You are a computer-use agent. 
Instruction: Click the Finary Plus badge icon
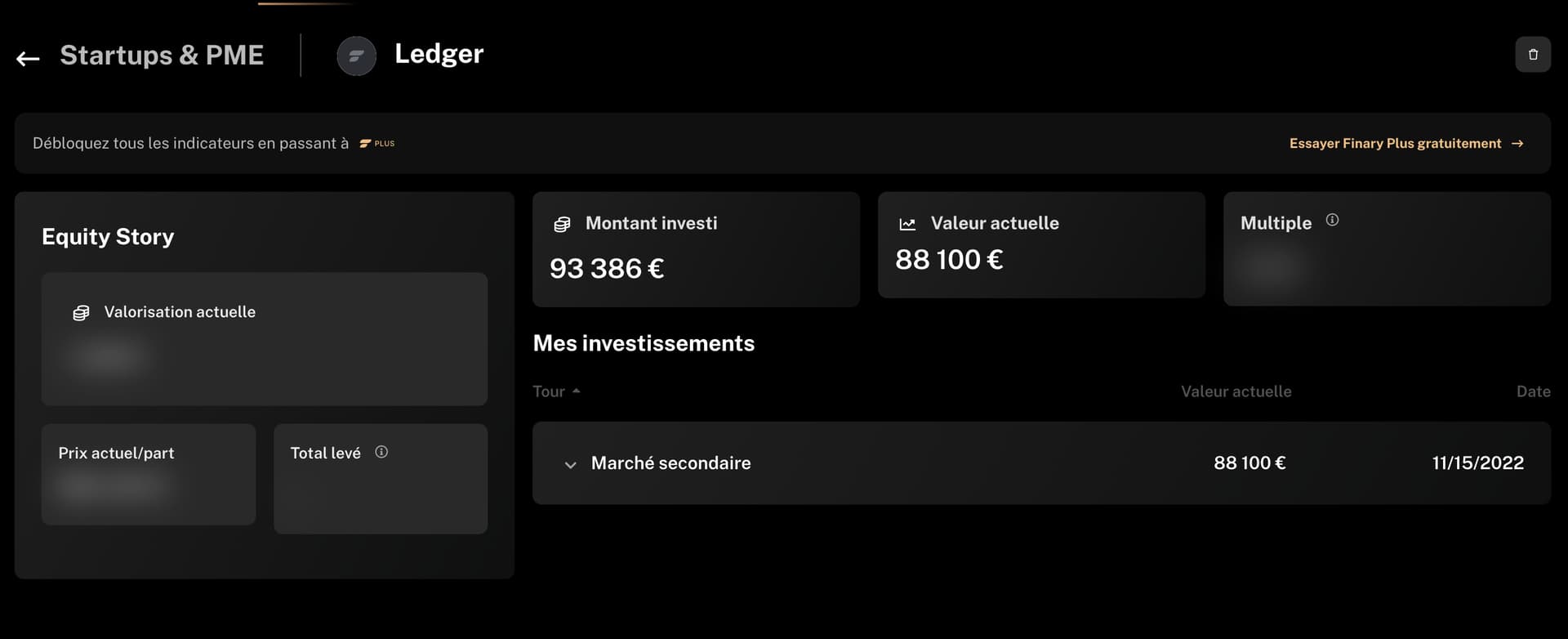tap(377, 144)
